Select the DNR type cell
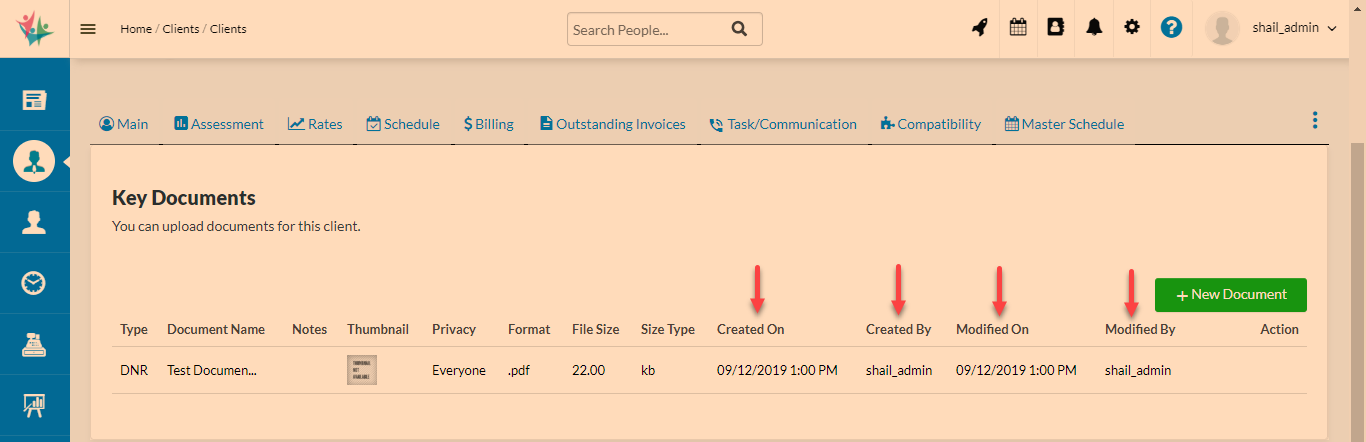1366x442 pixels. [x=134, y=370]
